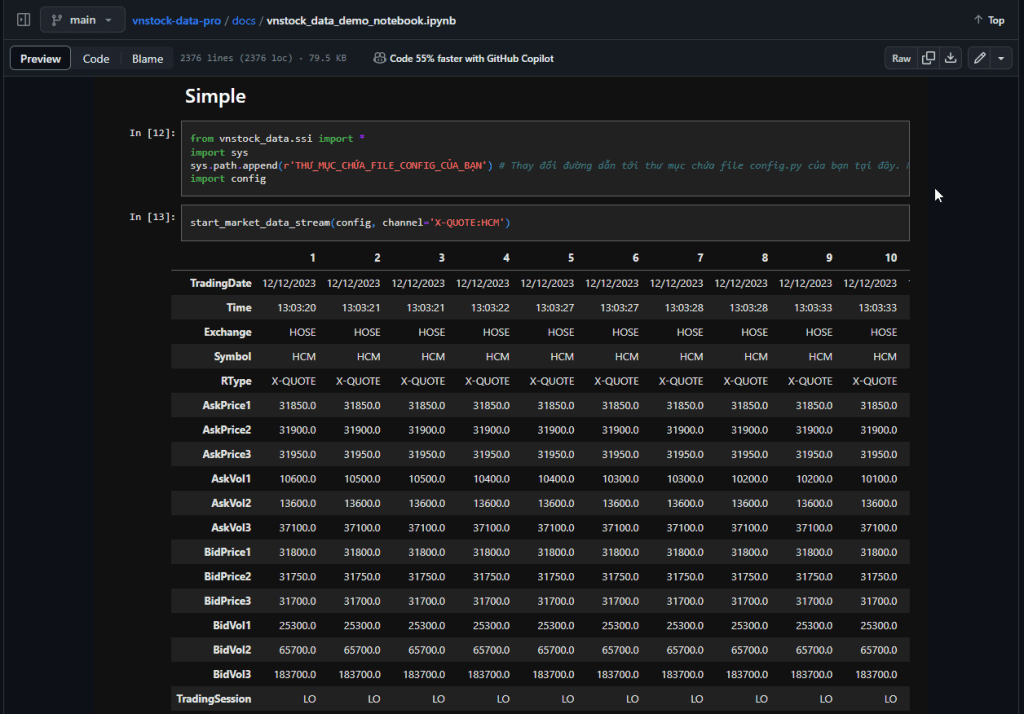This screenshot has height=714, width=1024.
Task: Click the GitHub Copilot icon
Action: pos(380,58)
